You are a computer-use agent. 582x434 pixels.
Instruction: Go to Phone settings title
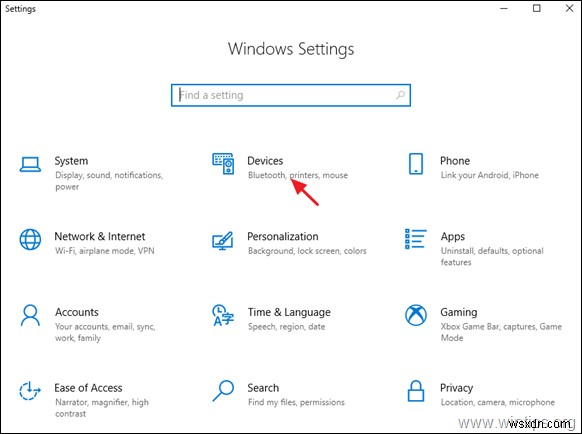pos(455,161)
